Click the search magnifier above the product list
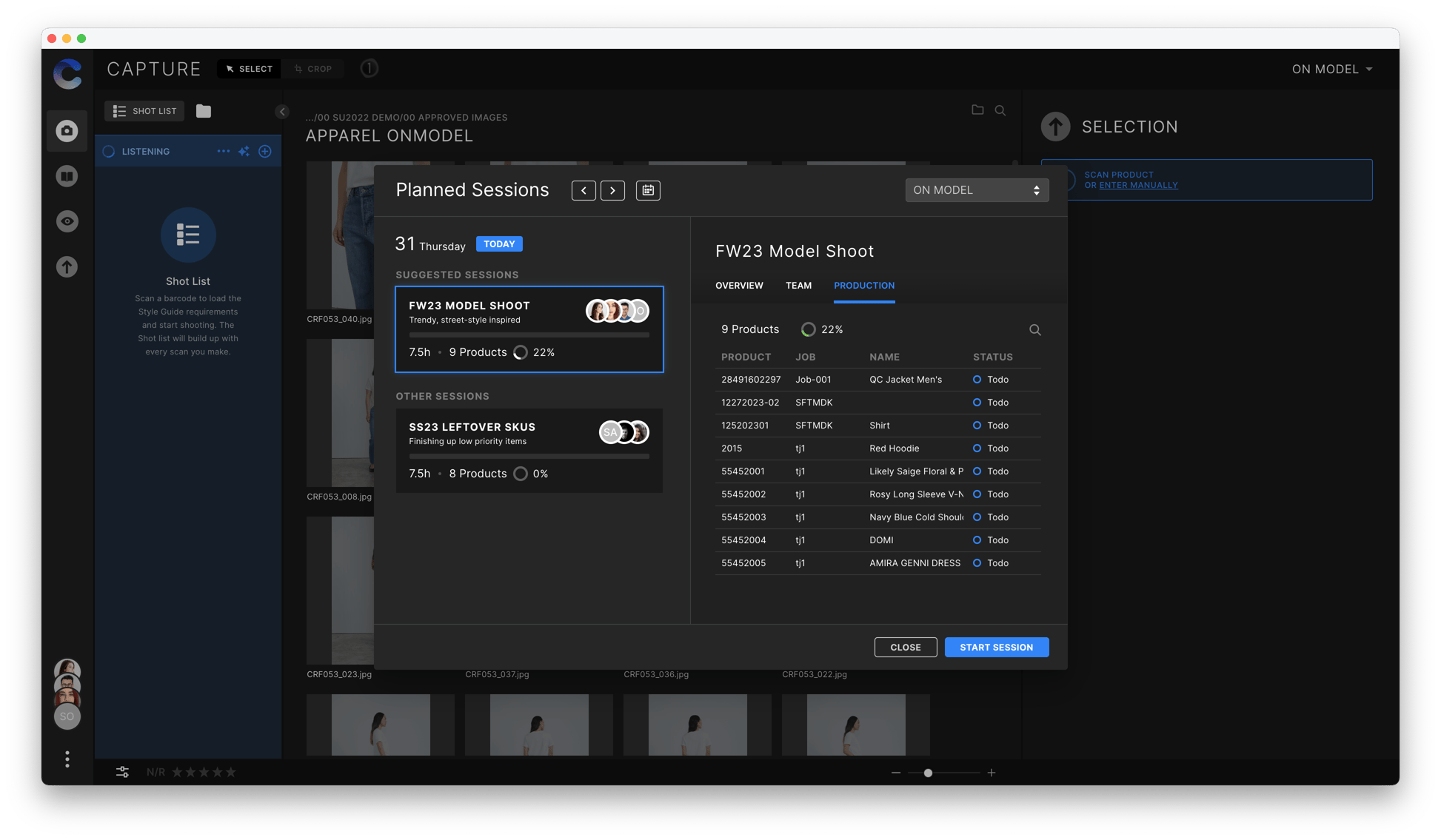The height and width of the screenshot is (840, 1441). tap(1034, 329)
